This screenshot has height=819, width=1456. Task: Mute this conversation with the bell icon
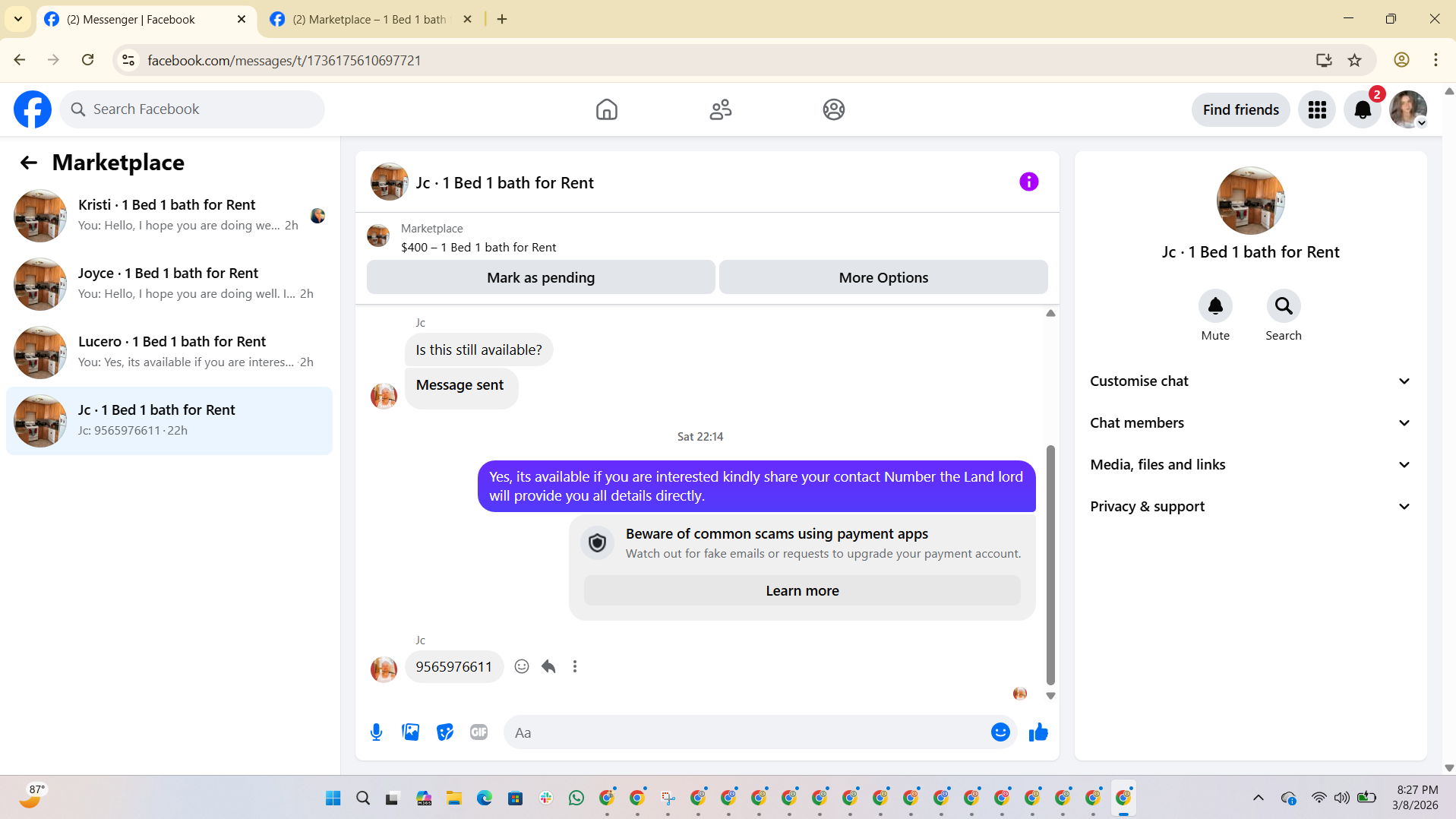tap(1215, 305)
